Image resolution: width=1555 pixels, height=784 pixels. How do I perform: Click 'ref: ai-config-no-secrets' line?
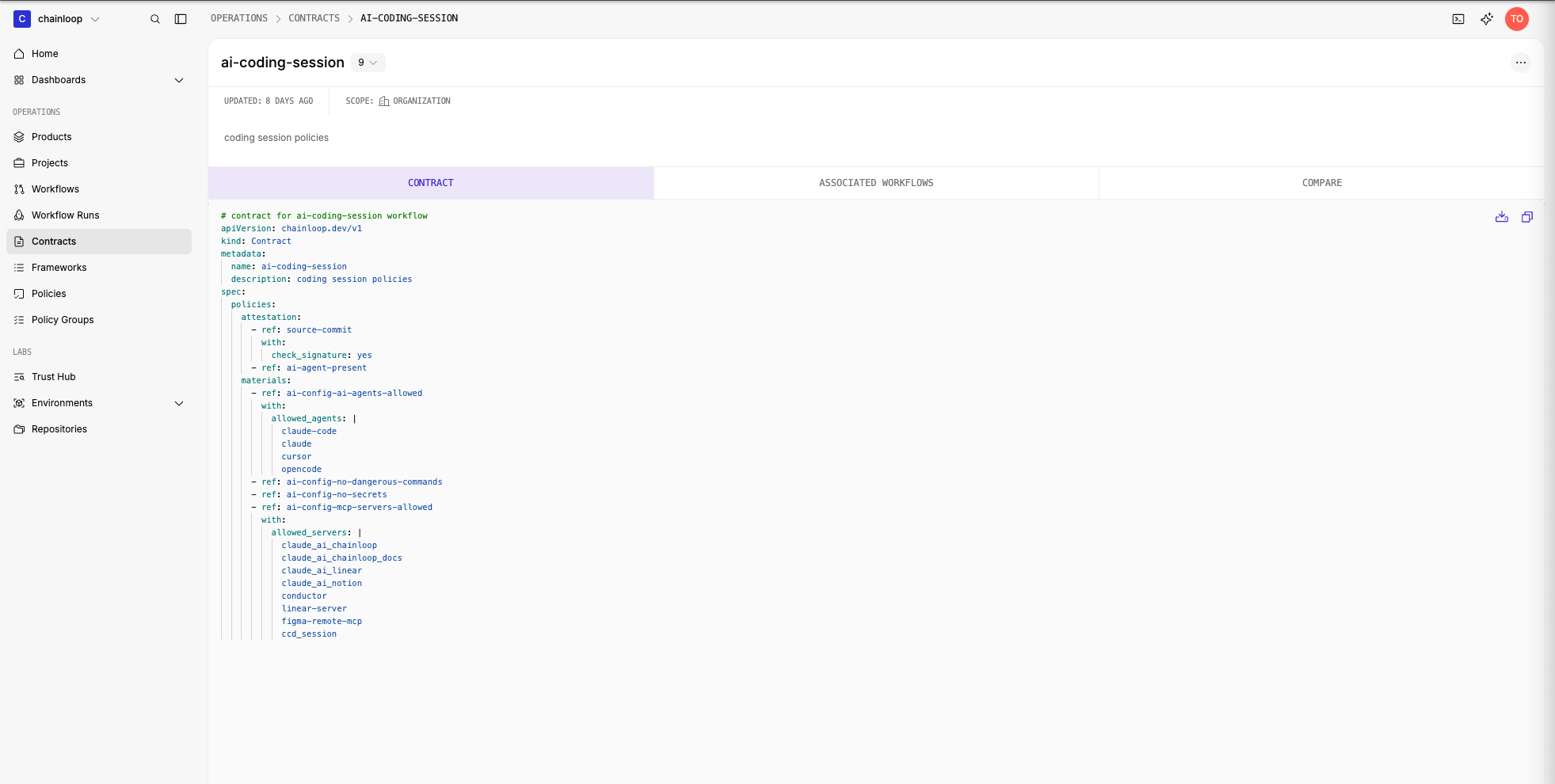(x=319, y=495)
